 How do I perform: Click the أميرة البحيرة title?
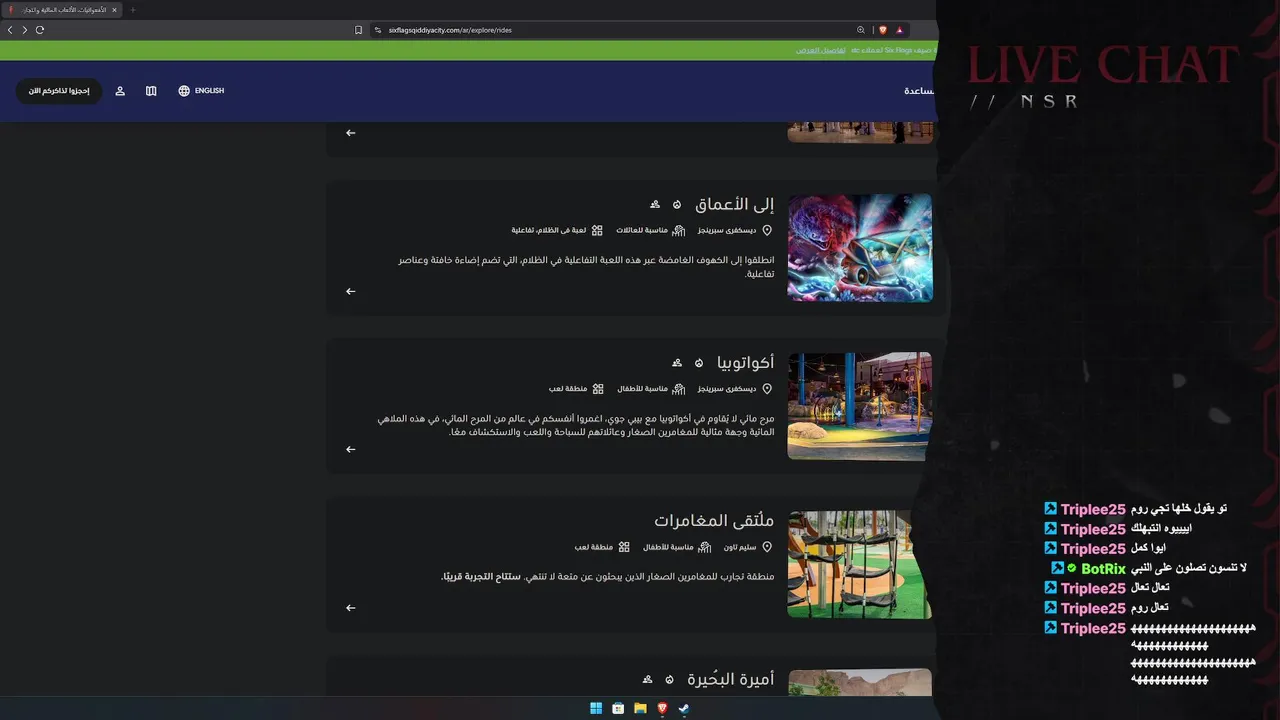[730, 679]
